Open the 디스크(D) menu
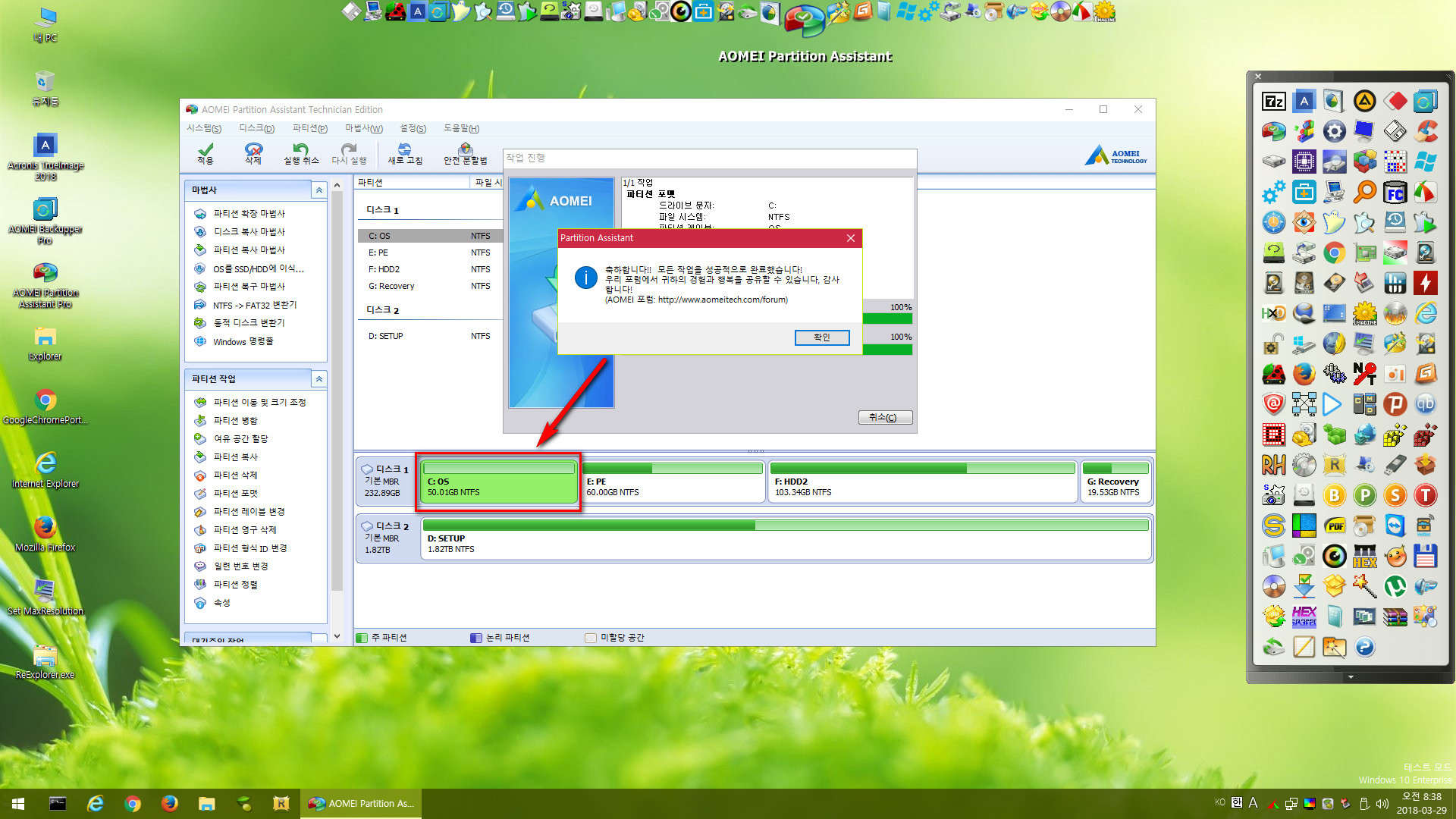This screenshot has width=1456, height=819. [x=256, y=128]
